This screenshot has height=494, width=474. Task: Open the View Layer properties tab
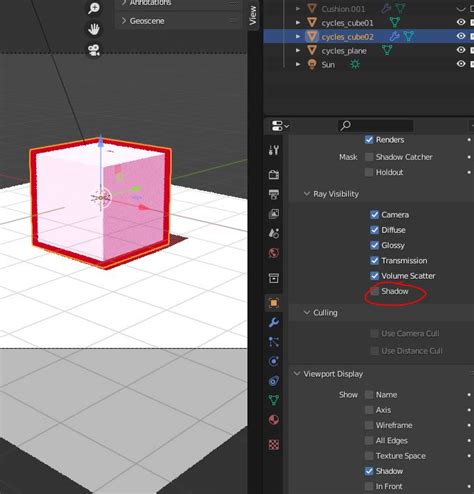(x=274, y=214)
